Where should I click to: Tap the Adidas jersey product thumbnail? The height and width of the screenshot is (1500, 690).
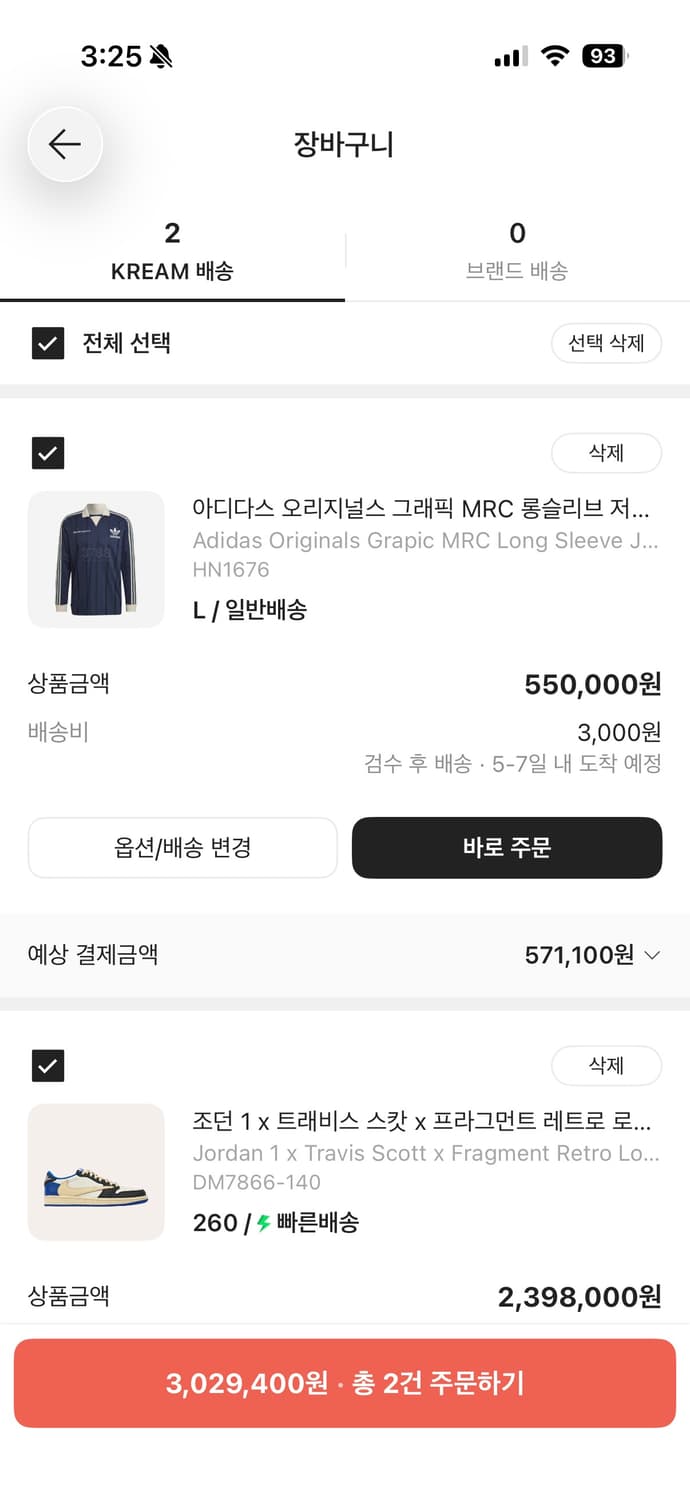[96, 559]
